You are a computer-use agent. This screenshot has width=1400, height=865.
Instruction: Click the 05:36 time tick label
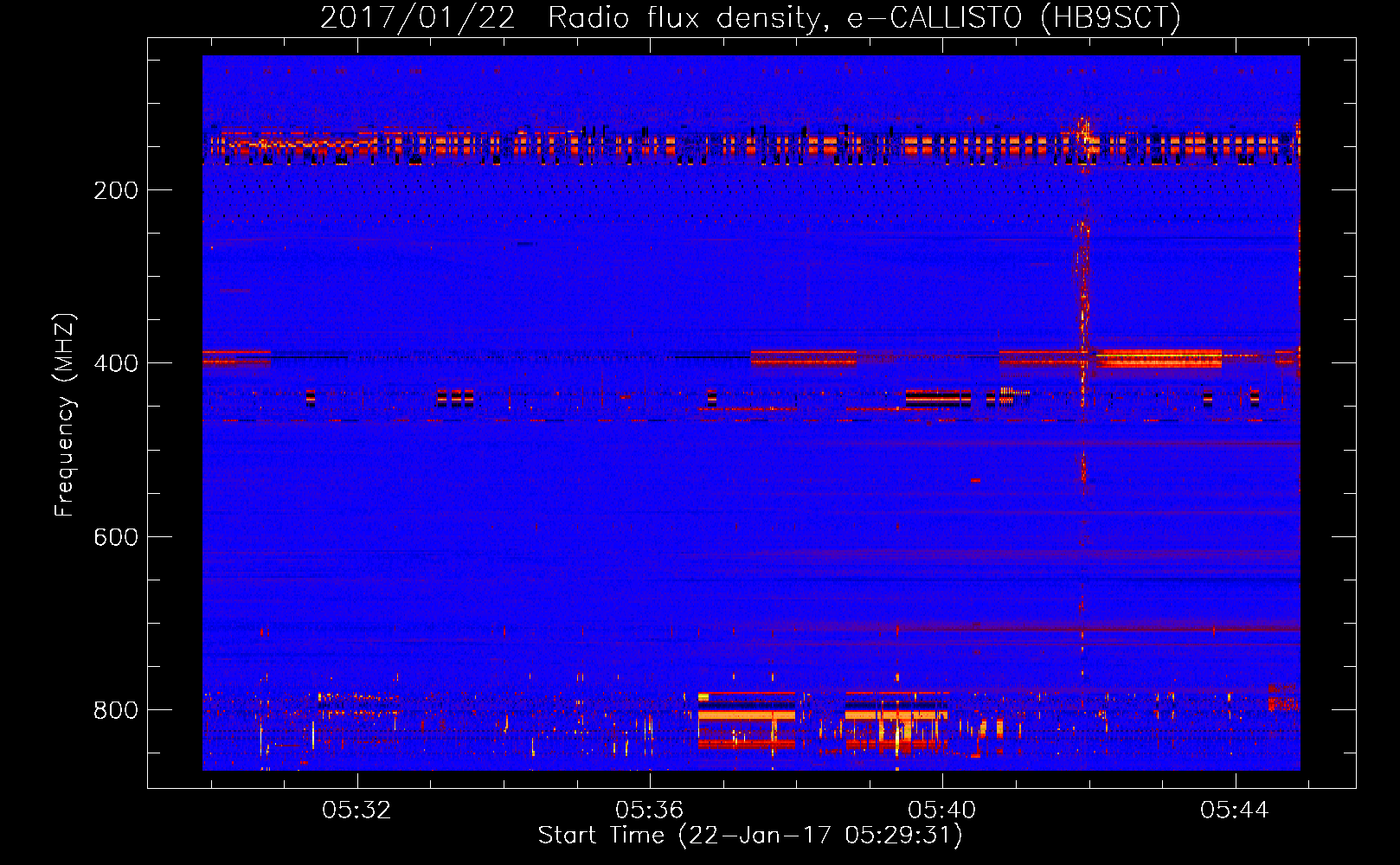649,810
